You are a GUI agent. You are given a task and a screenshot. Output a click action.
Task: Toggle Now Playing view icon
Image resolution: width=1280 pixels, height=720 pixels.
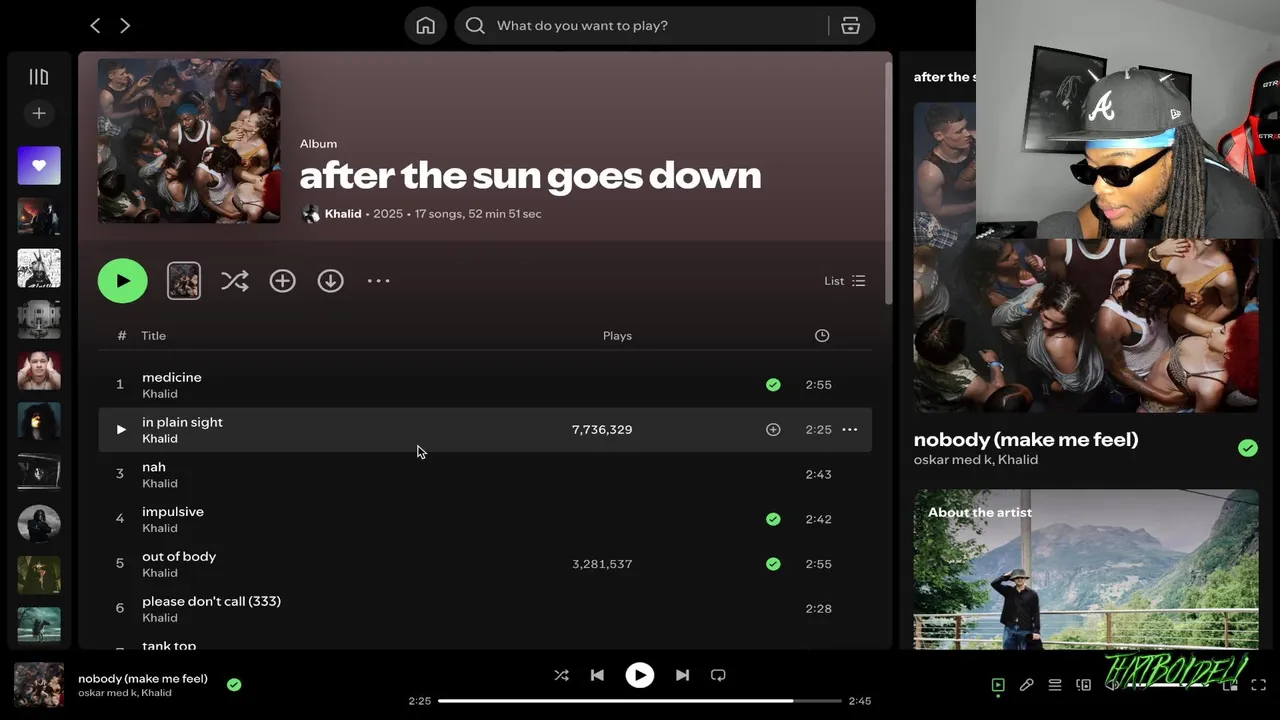[998, 685]
